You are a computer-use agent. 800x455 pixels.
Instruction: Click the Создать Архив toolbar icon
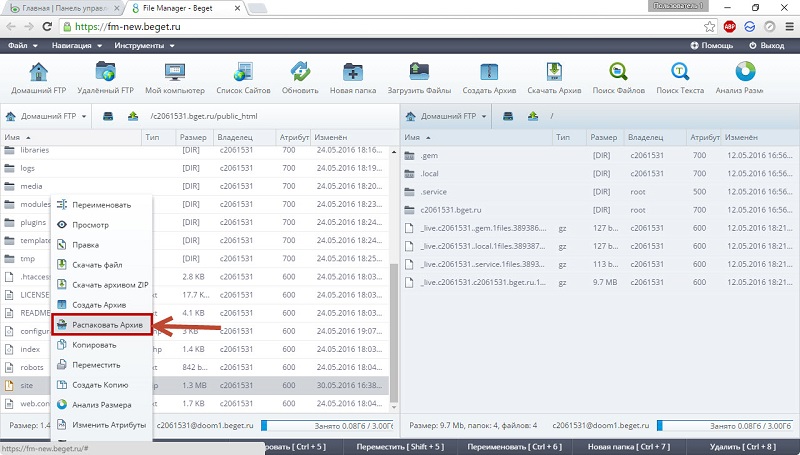489,78
